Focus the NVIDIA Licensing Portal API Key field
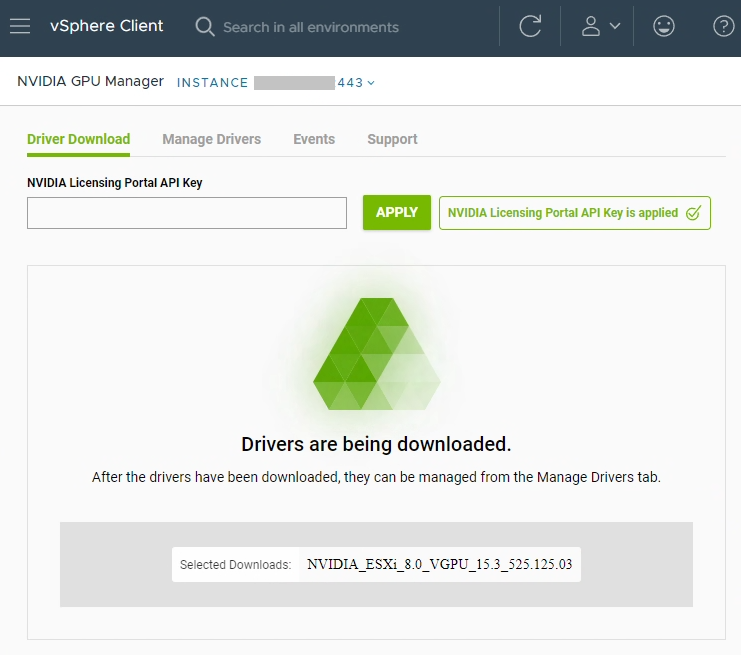Screen dimensions: 741x655 187,213
